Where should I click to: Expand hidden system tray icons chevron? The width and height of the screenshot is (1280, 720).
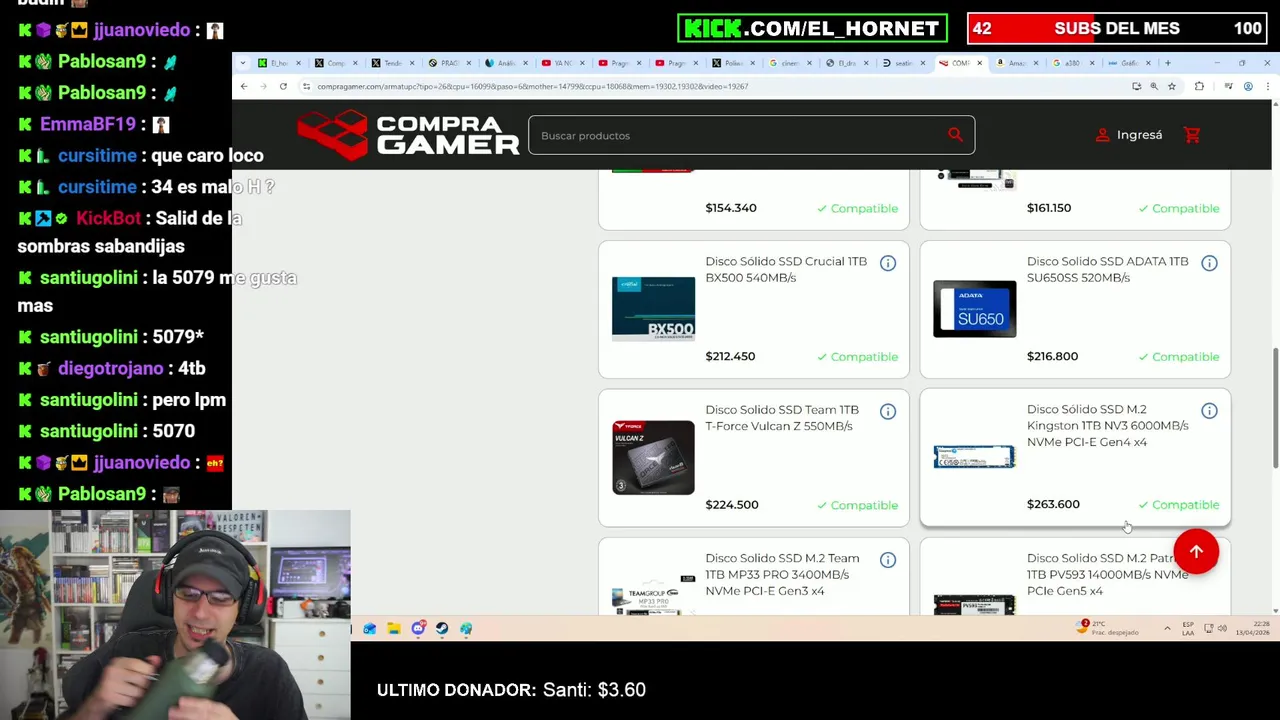[1167, 628]
